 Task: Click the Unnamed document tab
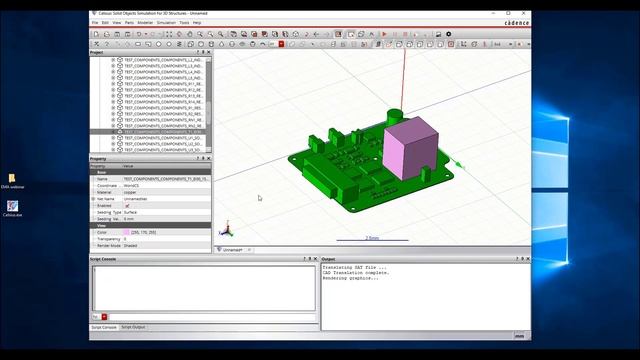(232, 250)
